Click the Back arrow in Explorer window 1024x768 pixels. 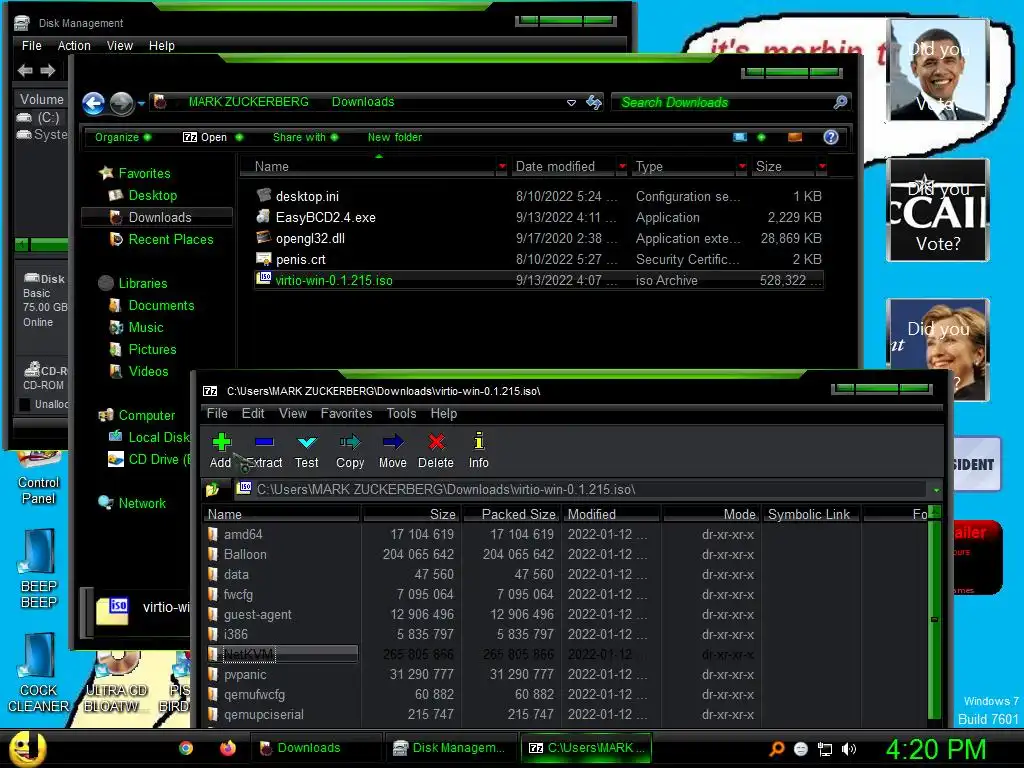[93, 103]
